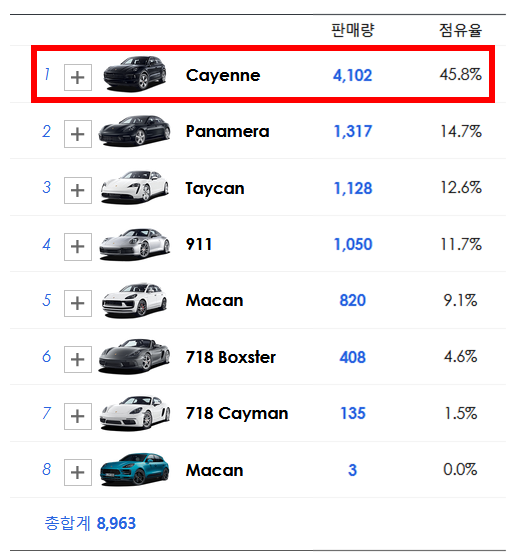Expand the 911 row plus button
Screen dimensions: 529x560
78,247
